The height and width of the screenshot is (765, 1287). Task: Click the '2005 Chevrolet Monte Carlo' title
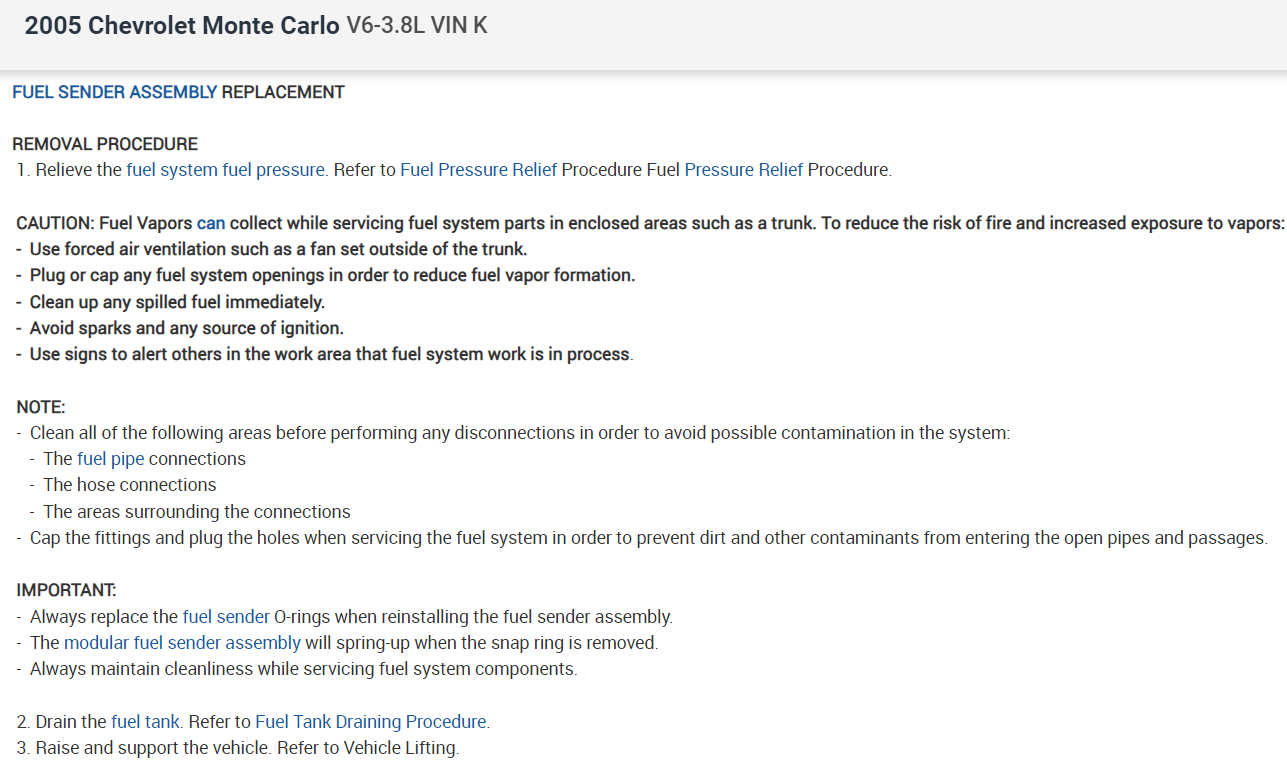[182, 26]
